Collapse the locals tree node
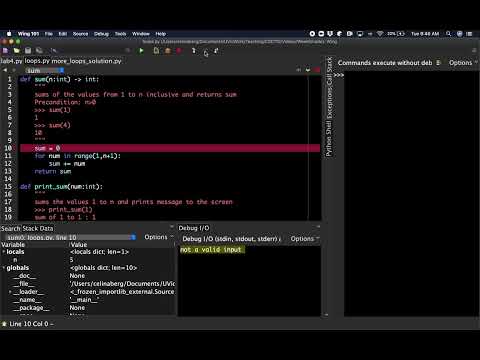480x360 pixels. (x=4, y=252)
